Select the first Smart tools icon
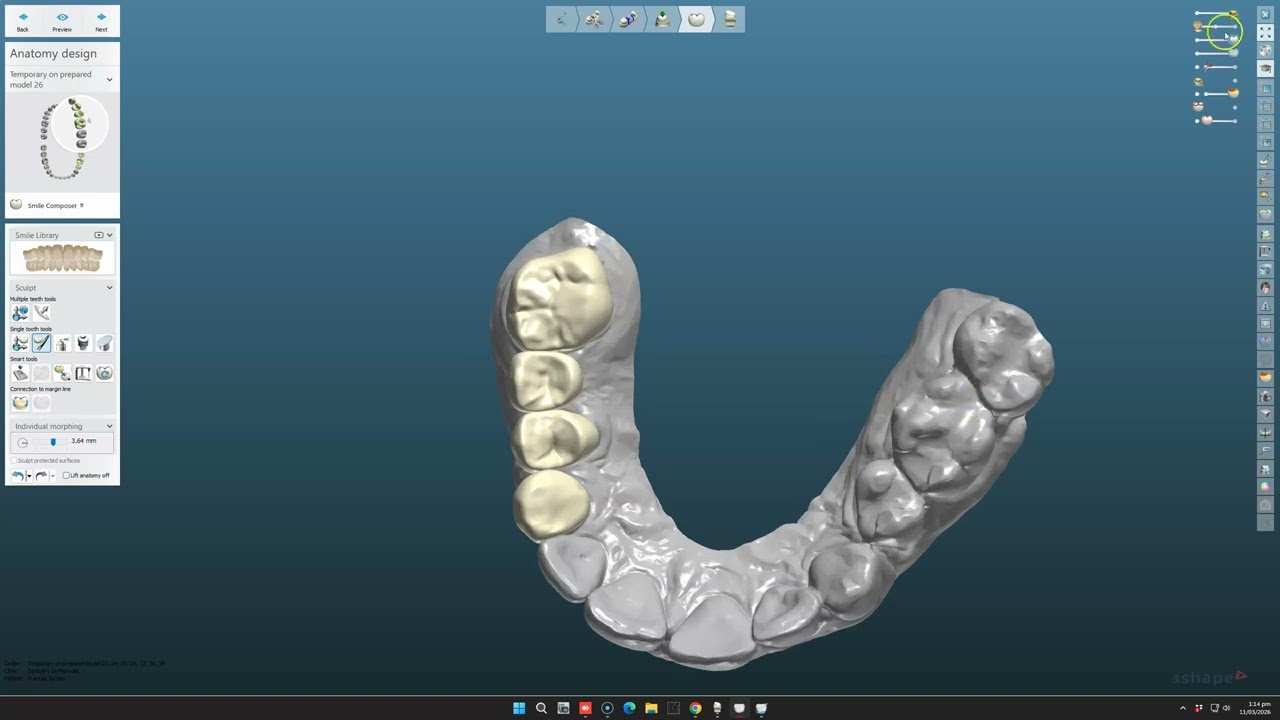Image resolution: width=1280 pixels, height=720 pixels. pos(20,373)
